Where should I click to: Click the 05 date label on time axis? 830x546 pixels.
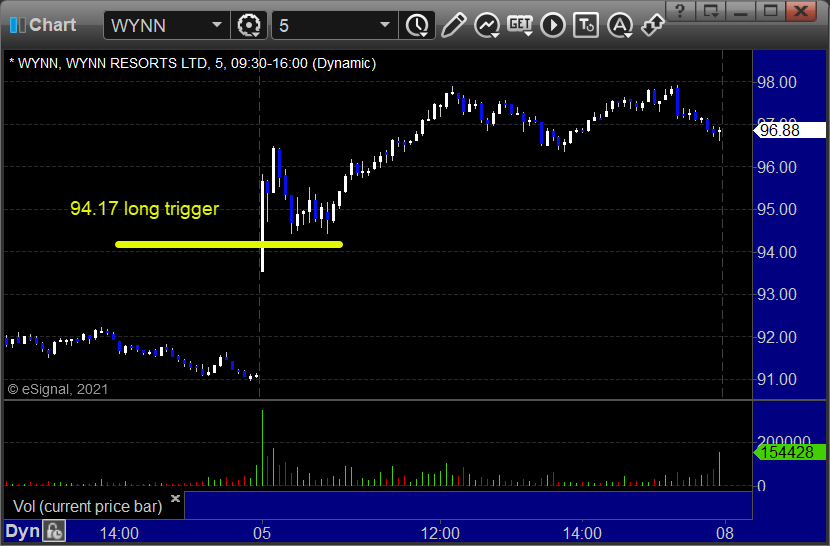[x=262, y=533]
